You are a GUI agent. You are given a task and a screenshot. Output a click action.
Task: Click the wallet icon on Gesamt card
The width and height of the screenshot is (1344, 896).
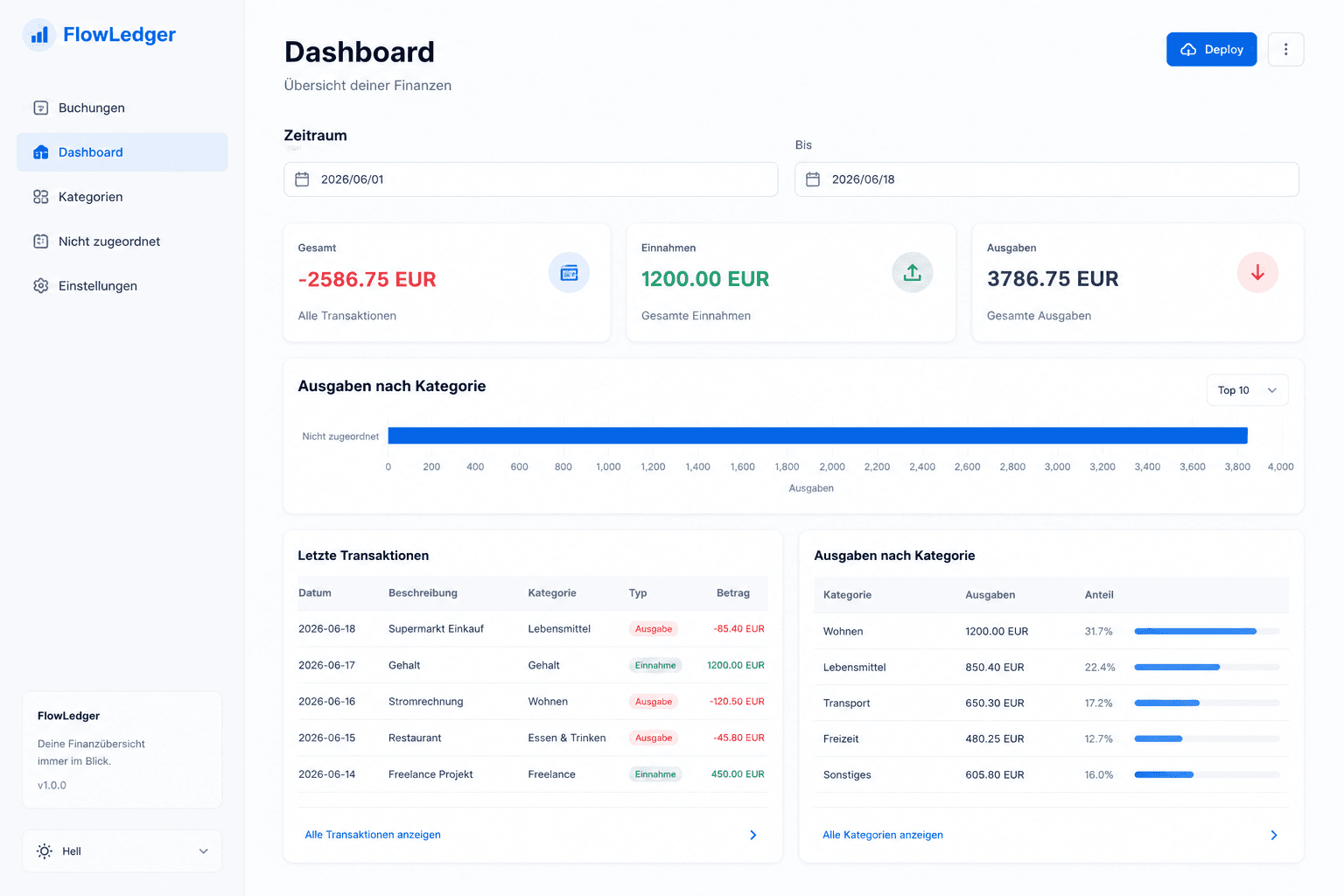click(569, 273)
